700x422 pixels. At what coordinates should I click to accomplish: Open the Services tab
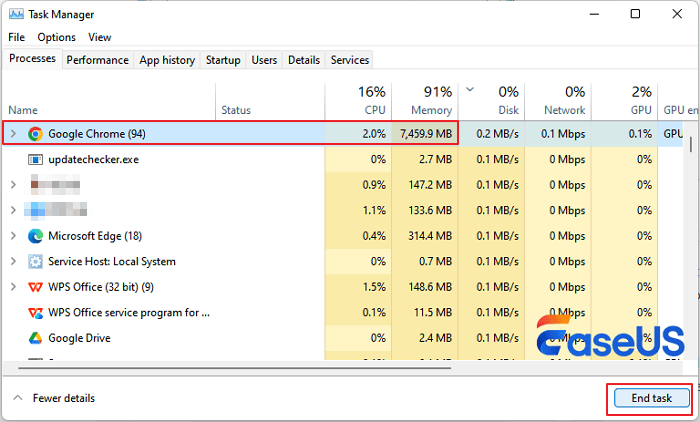coord(350,60)
